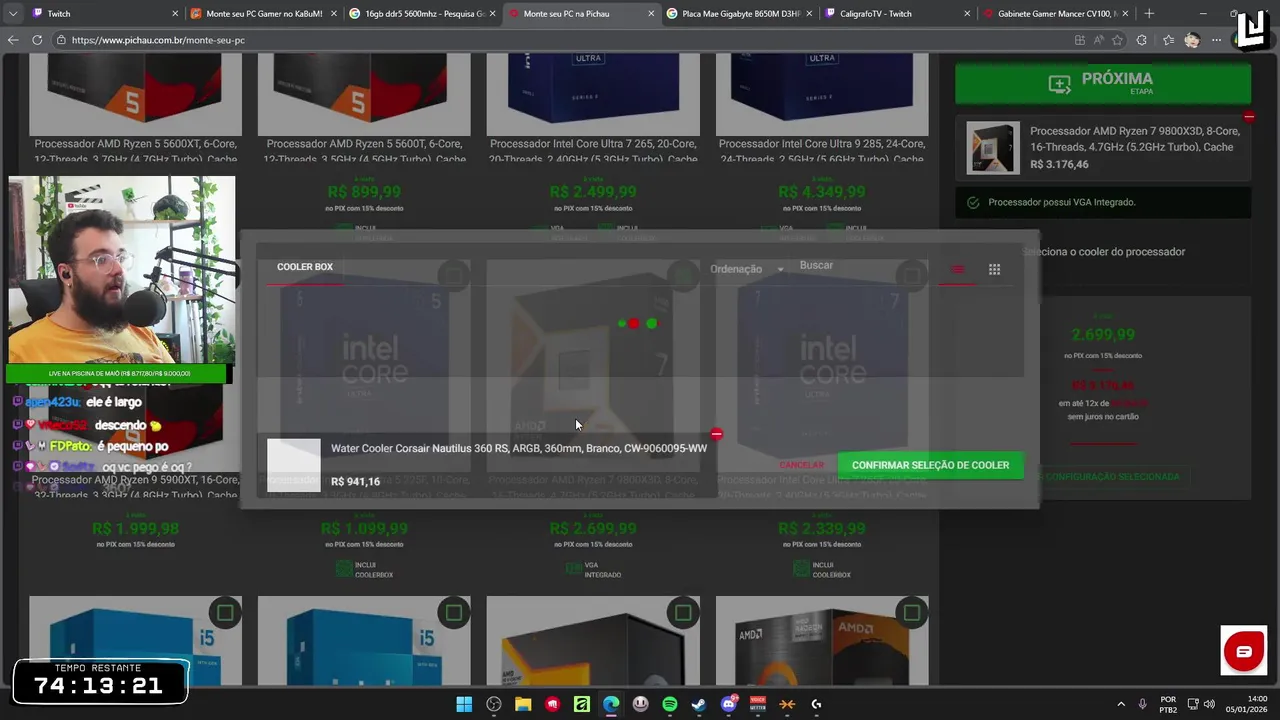
Task: Open Steam from taskbar
Action: click(x=699, y=704)
